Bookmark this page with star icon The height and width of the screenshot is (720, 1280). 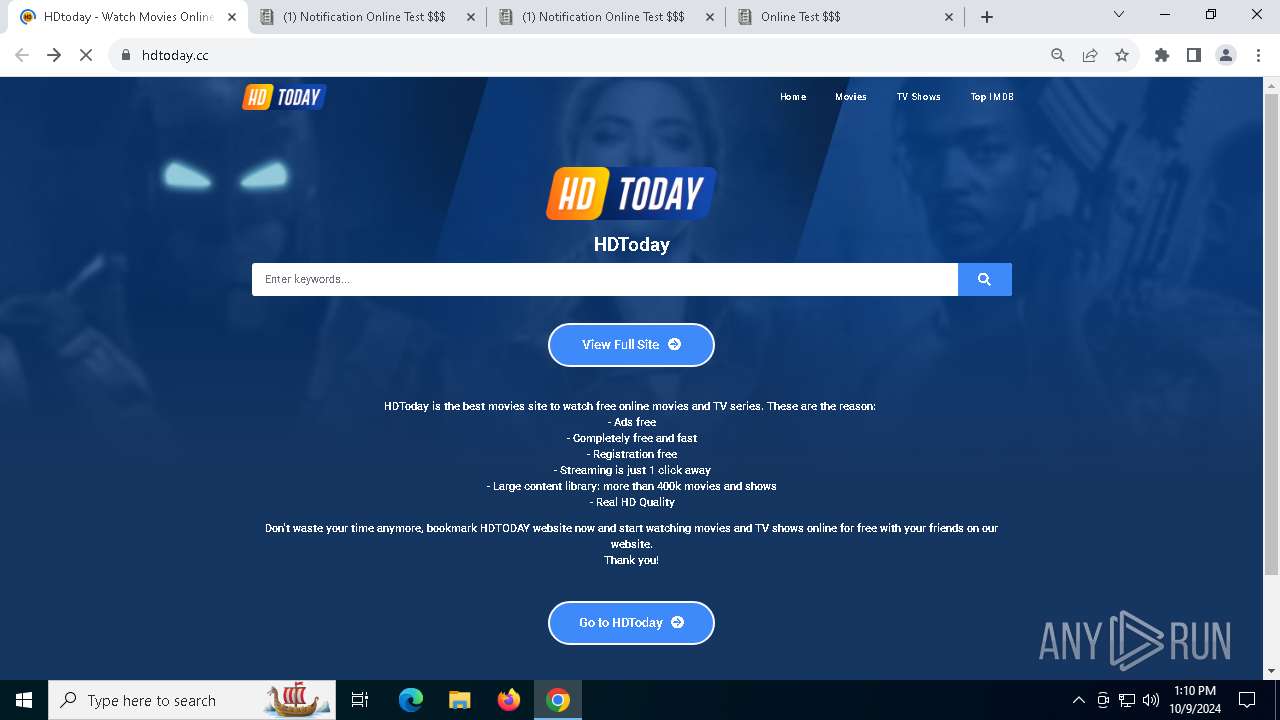1122,55
